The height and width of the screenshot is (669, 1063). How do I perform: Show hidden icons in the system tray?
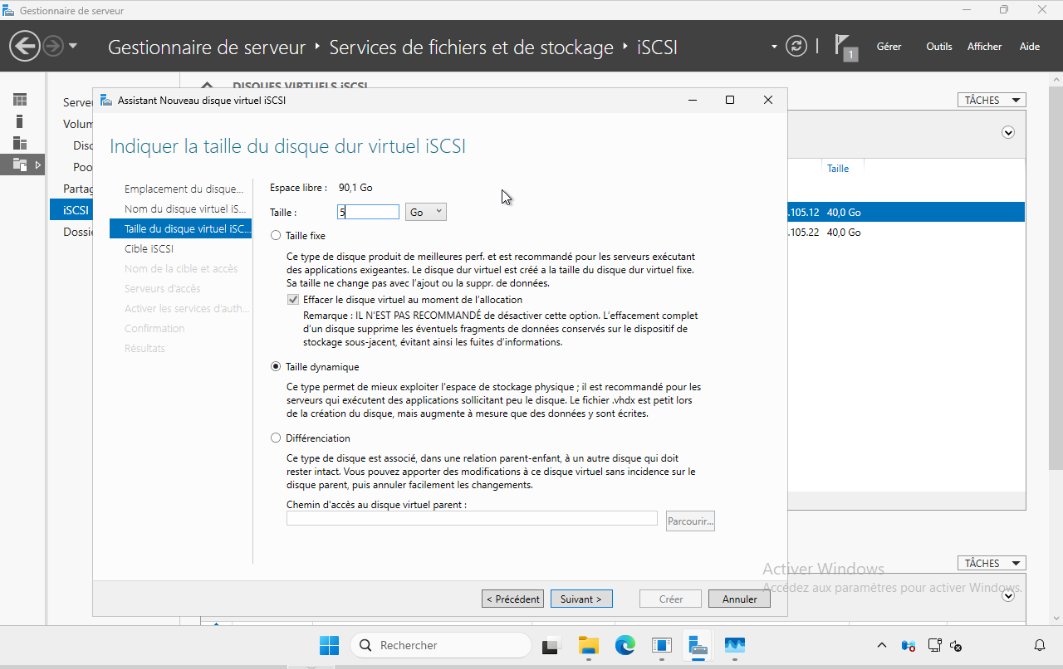tap(881, 645)
